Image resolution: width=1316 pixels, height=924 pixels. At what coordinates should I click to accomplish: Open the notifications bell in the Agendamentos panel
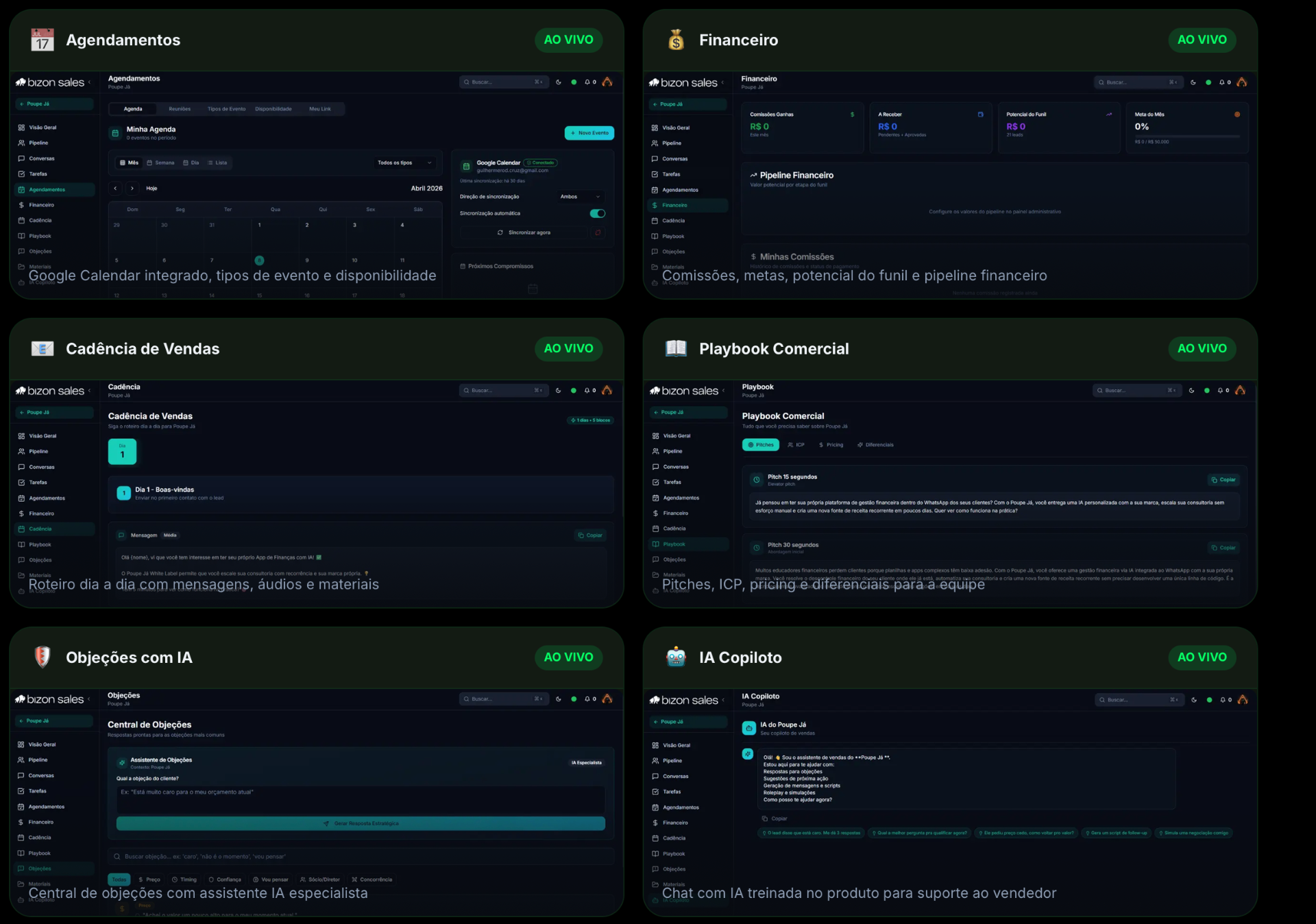pos(587,82)
